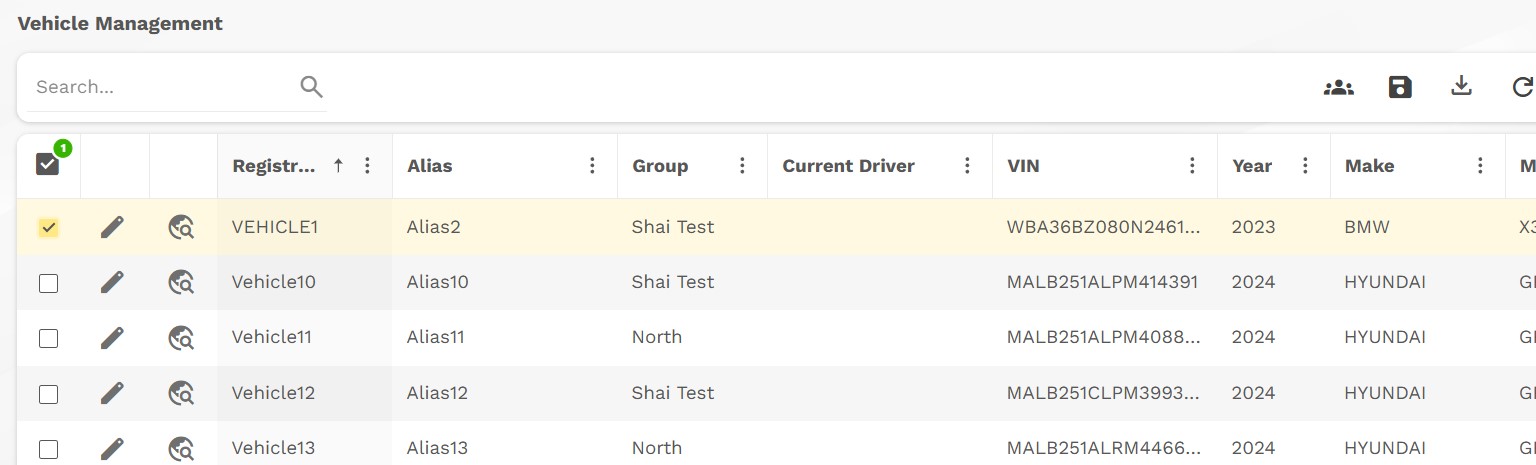
Task: Focus the Search input field
Action: coord(160,87)
